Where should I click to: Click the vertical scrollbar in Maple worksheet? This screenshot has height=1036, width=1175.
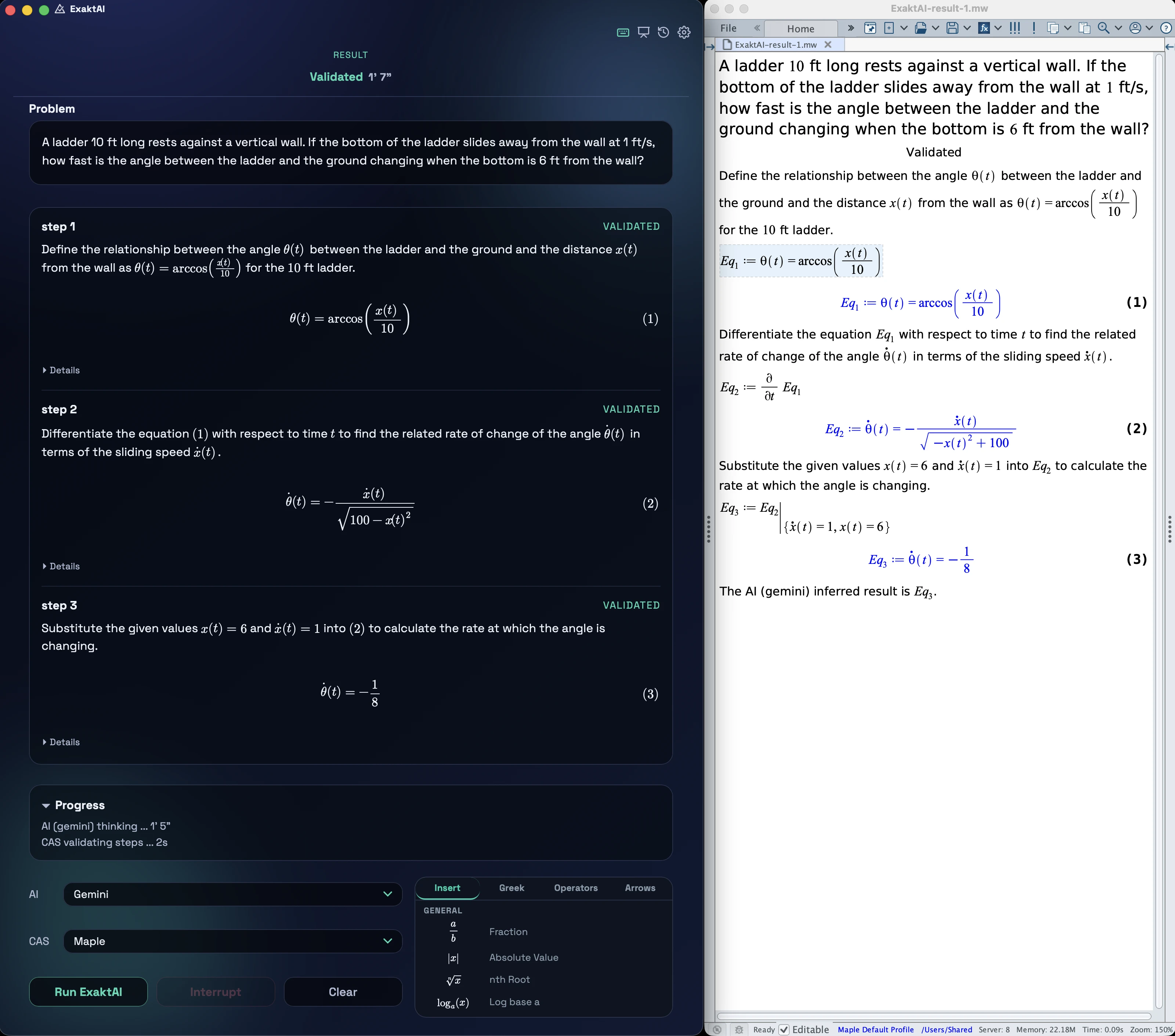click(1159, 532)
